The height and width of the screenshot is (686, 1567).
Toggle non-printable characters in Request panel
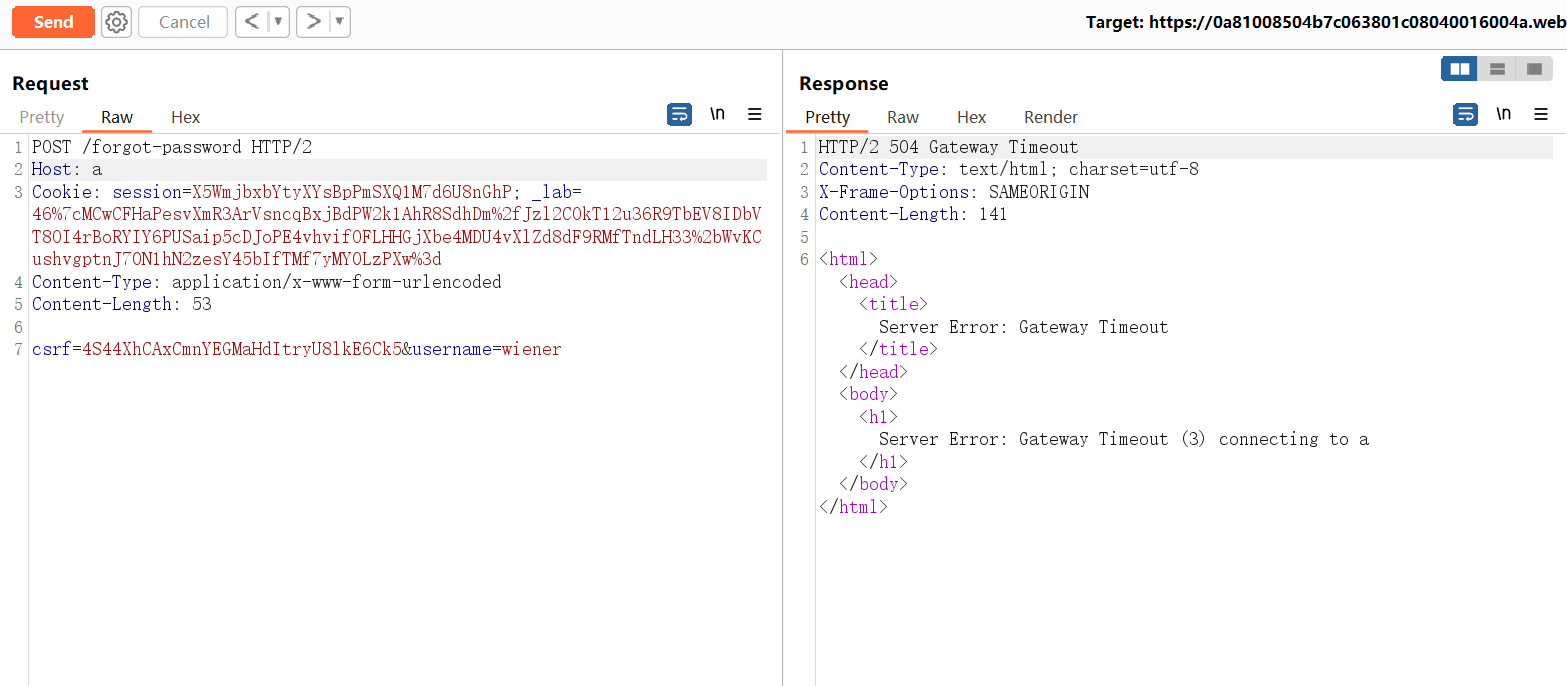tap(717, 115)
